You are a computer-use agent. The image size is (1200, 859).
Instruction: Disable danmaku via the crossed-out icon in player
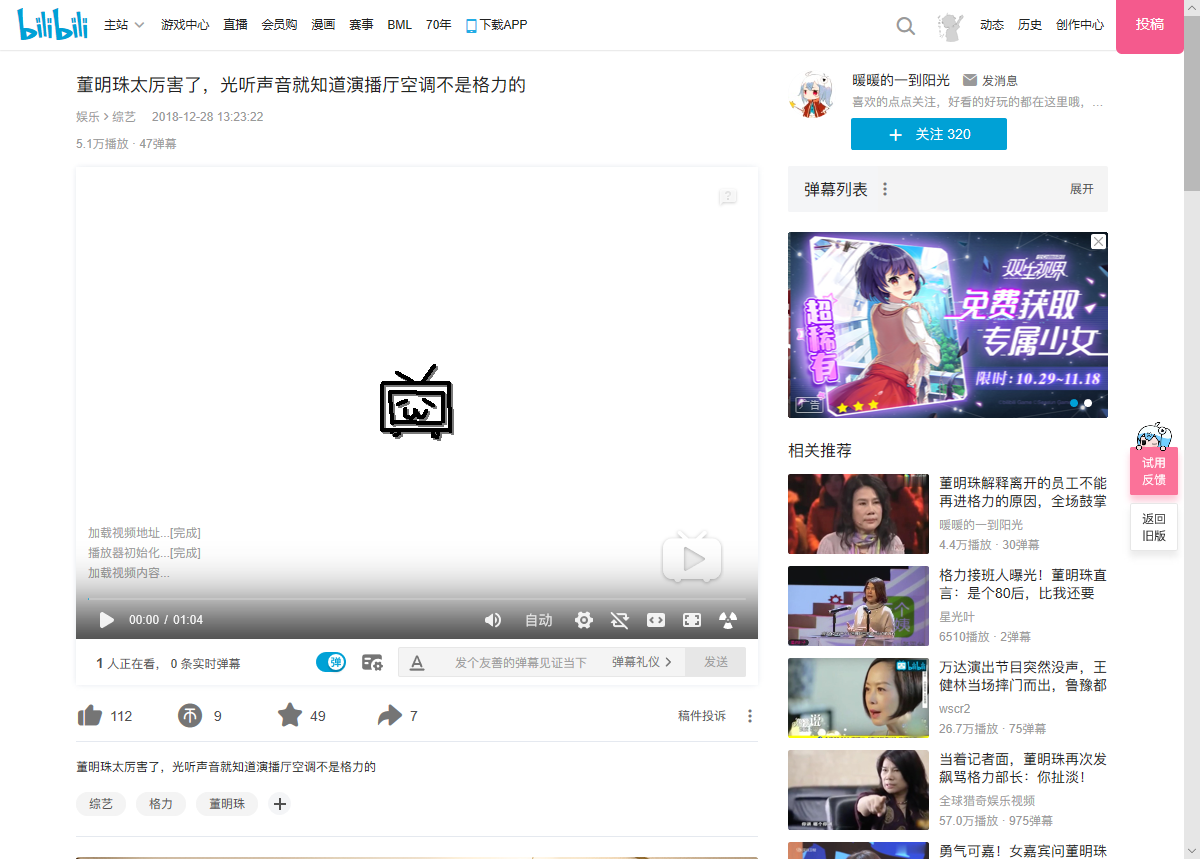[x=620, y=620]
